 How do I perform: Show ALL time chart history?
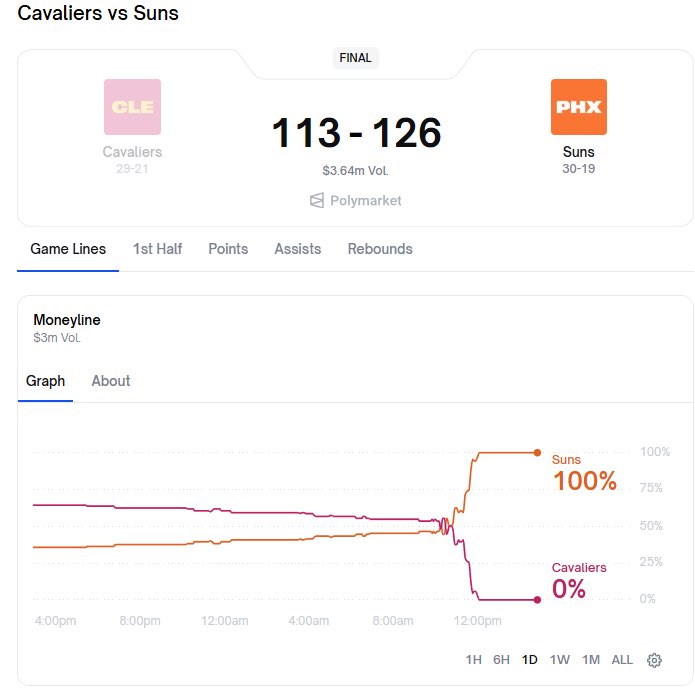pos(622,660)
